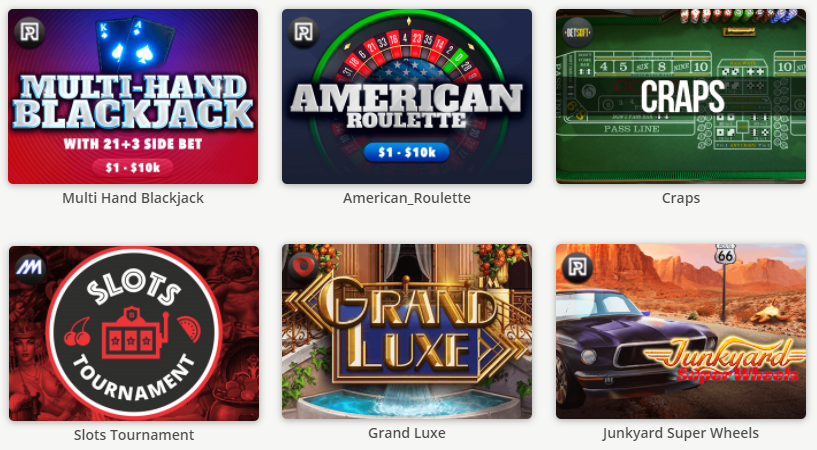
Task: Click the provider badge on Junkyard Super Wheels
Action: point(577,267)
